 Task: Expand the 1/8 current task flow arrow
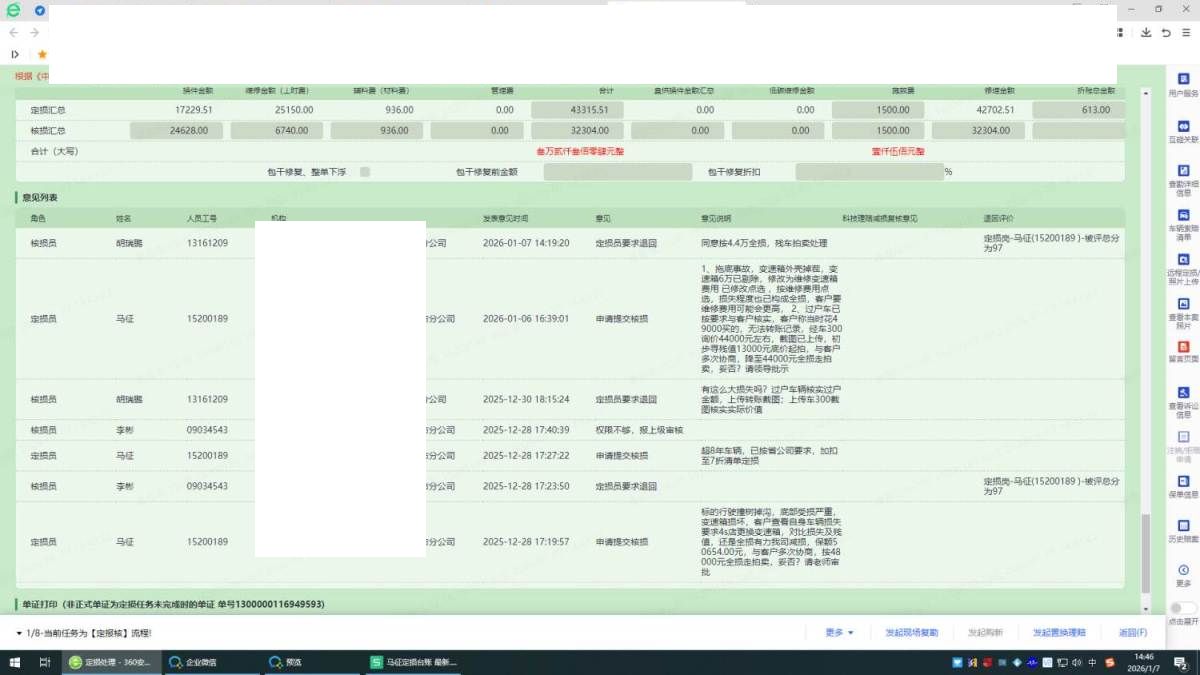pyautogui.click(x=19, y=633)
